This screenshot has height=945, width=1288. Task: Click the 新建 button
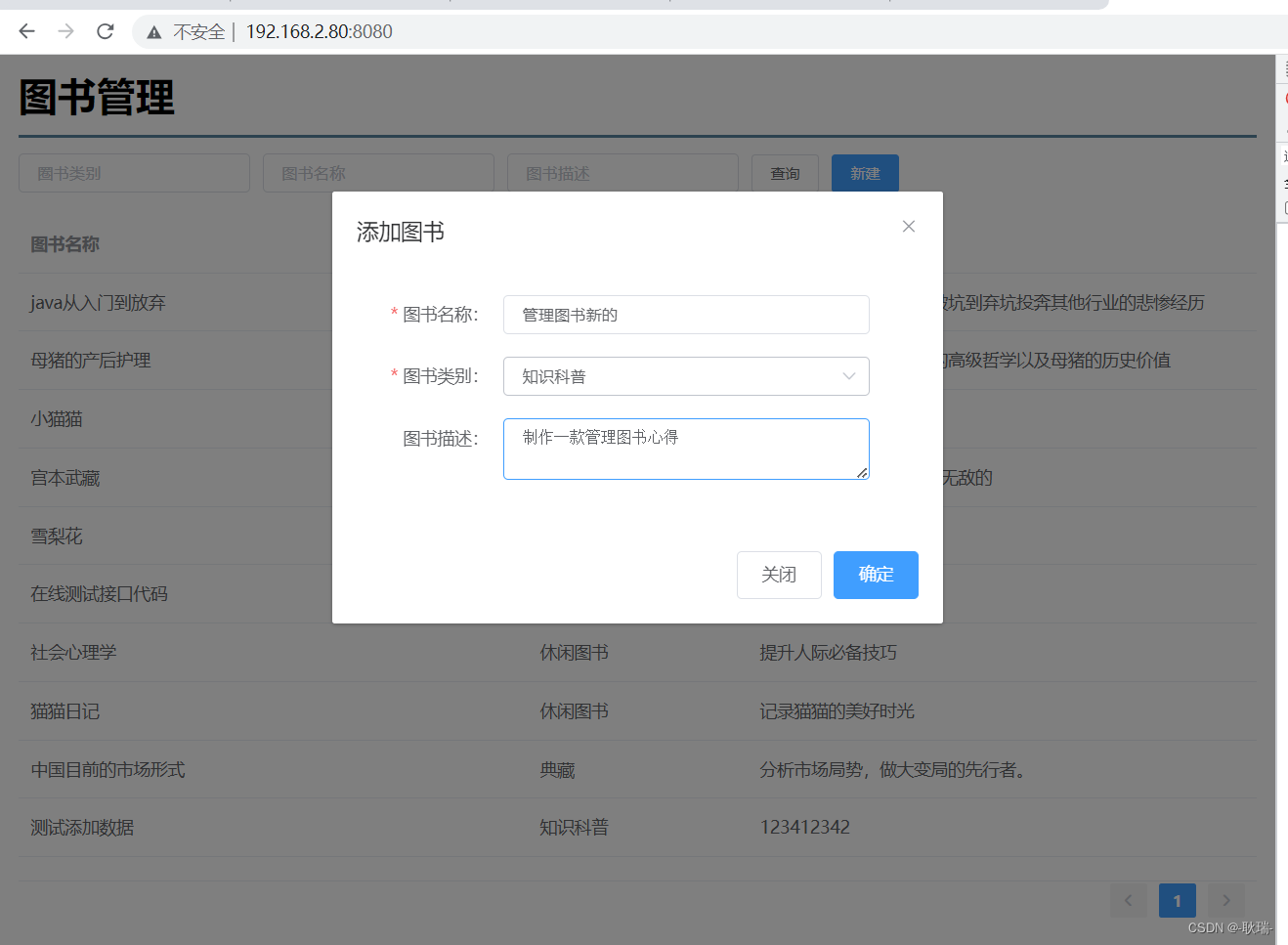[865, 173]
